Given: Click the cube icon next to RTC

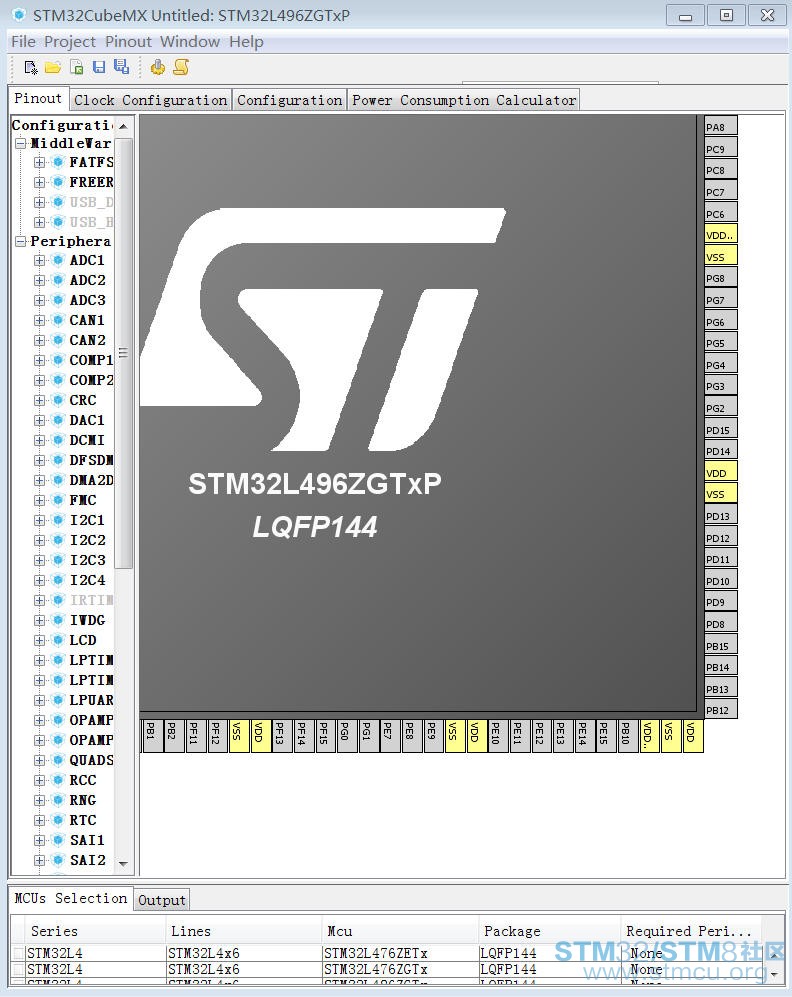Looking at the screenshot, I should [58, 820].
